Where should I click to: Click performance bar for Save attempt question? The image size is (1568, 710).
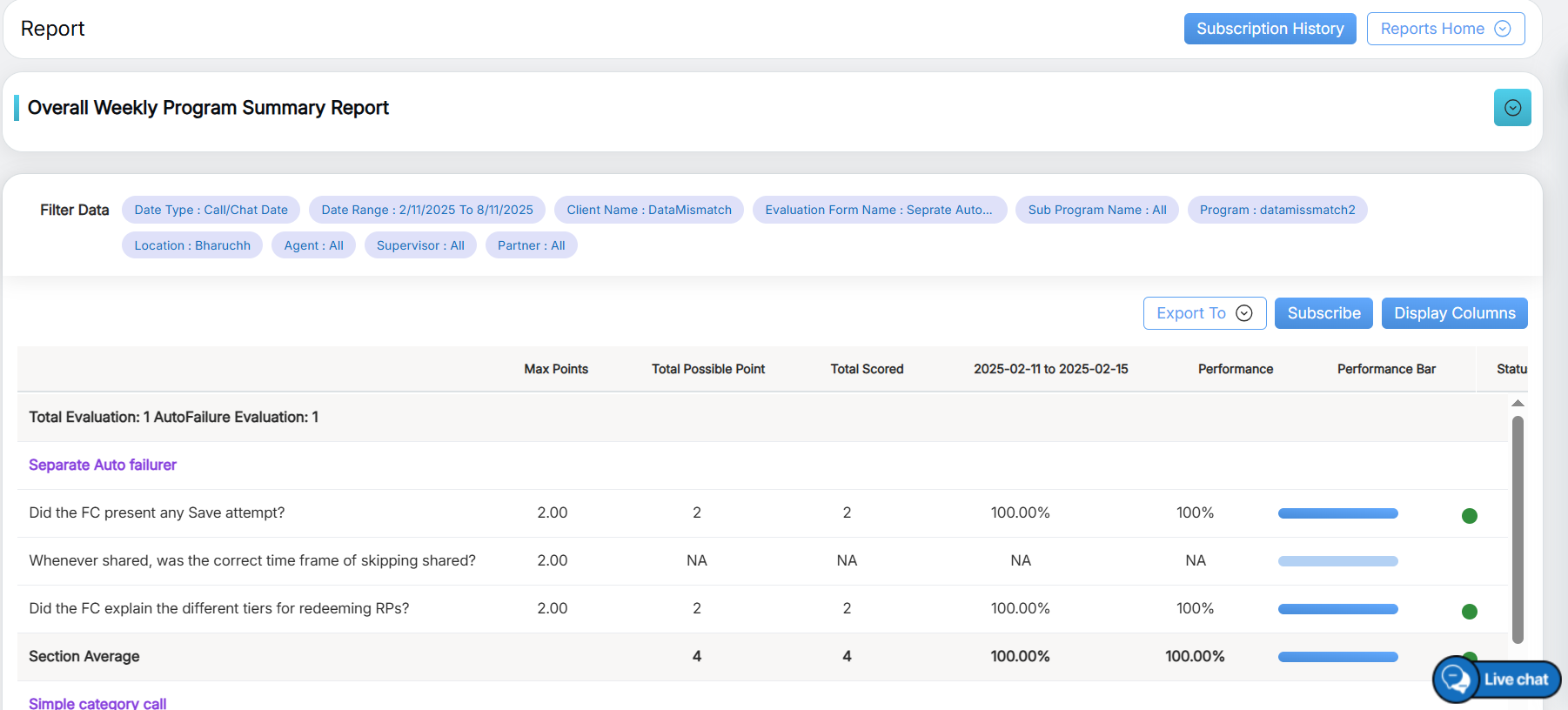click(1337, 513)
